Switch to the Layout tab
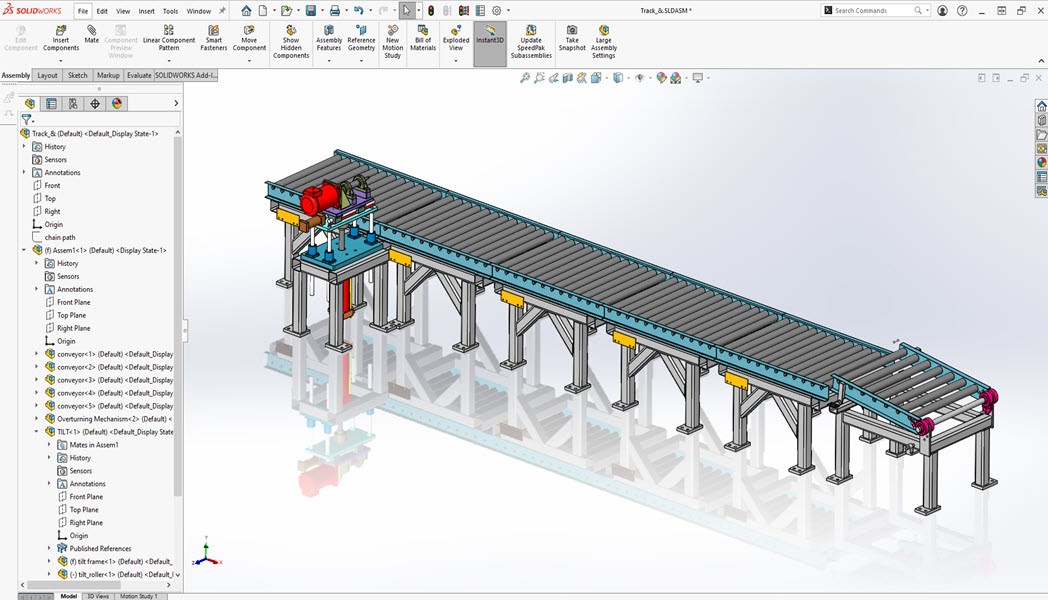1048x600 pixels. 47,76
